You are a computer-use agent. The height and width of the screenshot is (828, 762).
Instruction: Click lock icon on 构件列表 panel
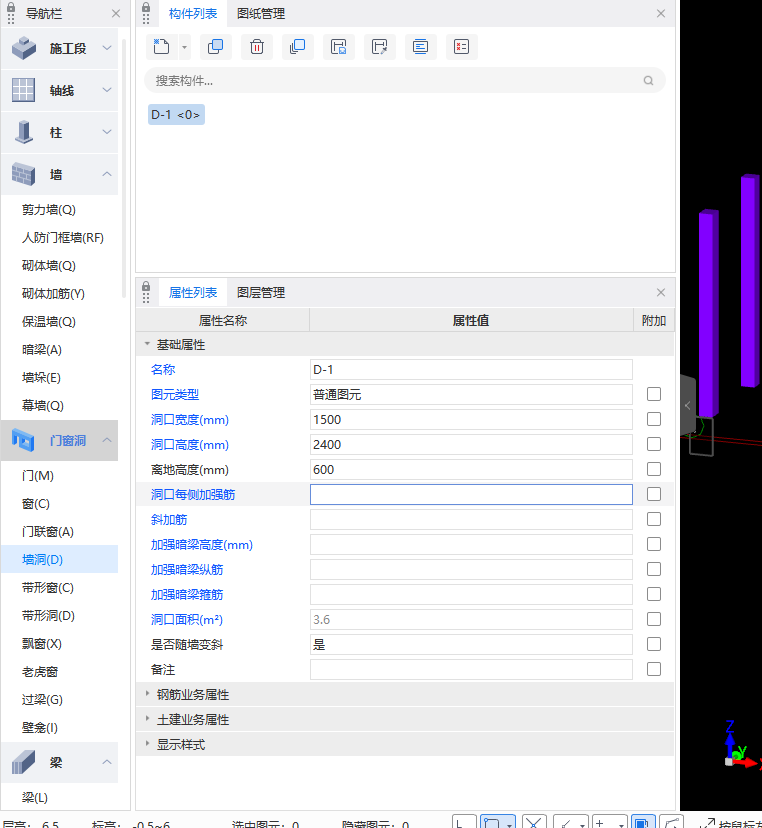(x=146, y=8)
